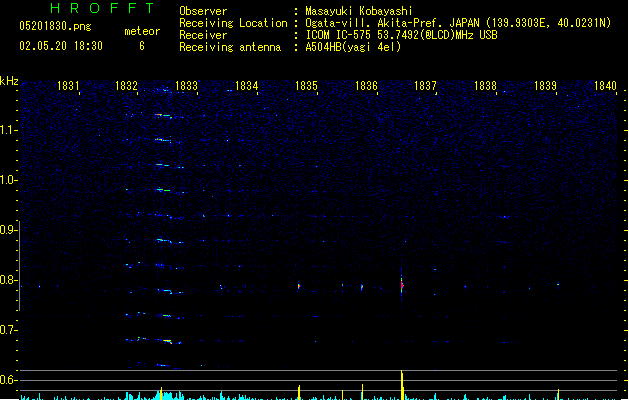629x400 pixels.
Task: Click the 0.6 kHz frequency label
Action: point(8,380)
